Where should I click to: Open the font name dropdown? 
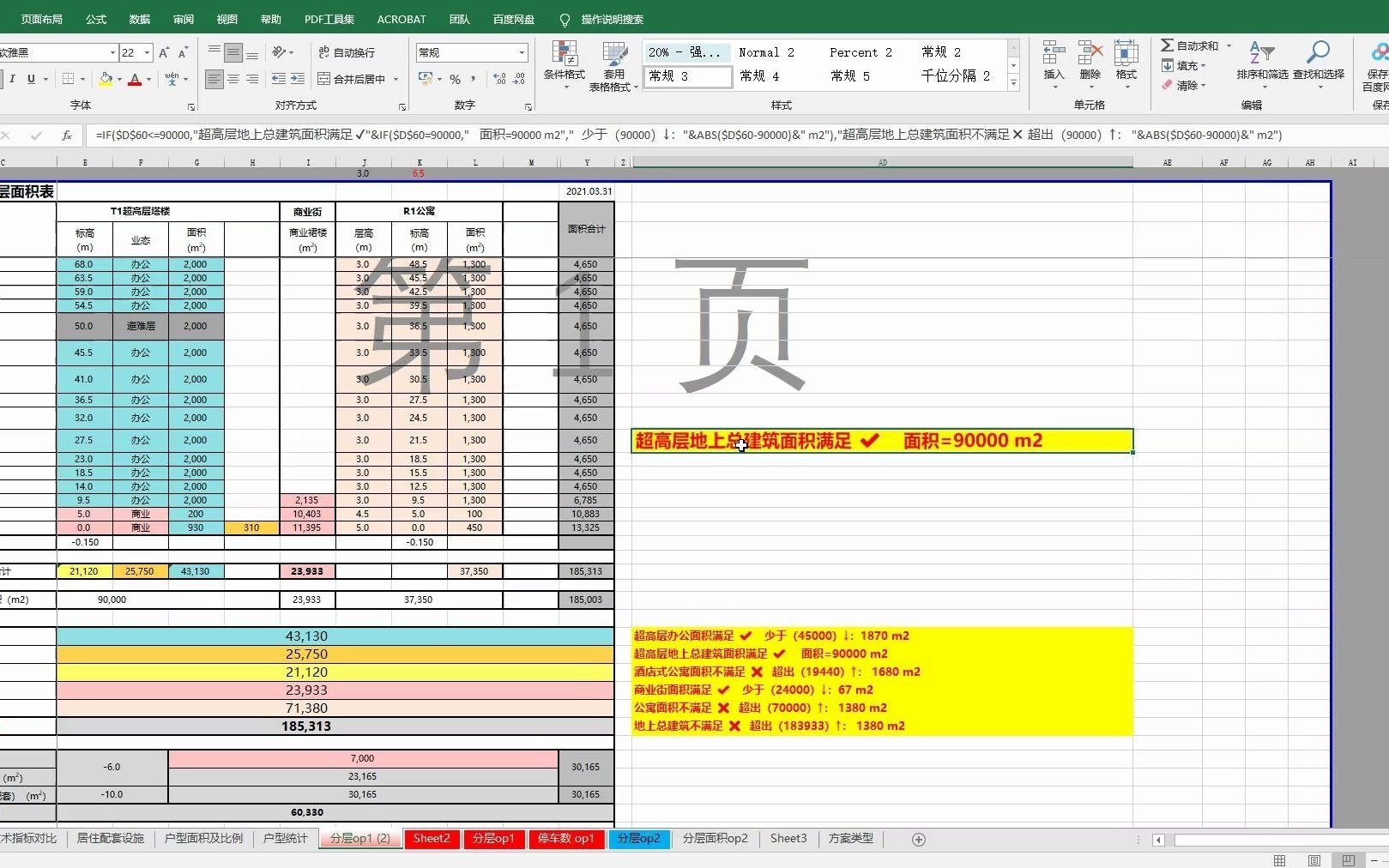(112, 52)
